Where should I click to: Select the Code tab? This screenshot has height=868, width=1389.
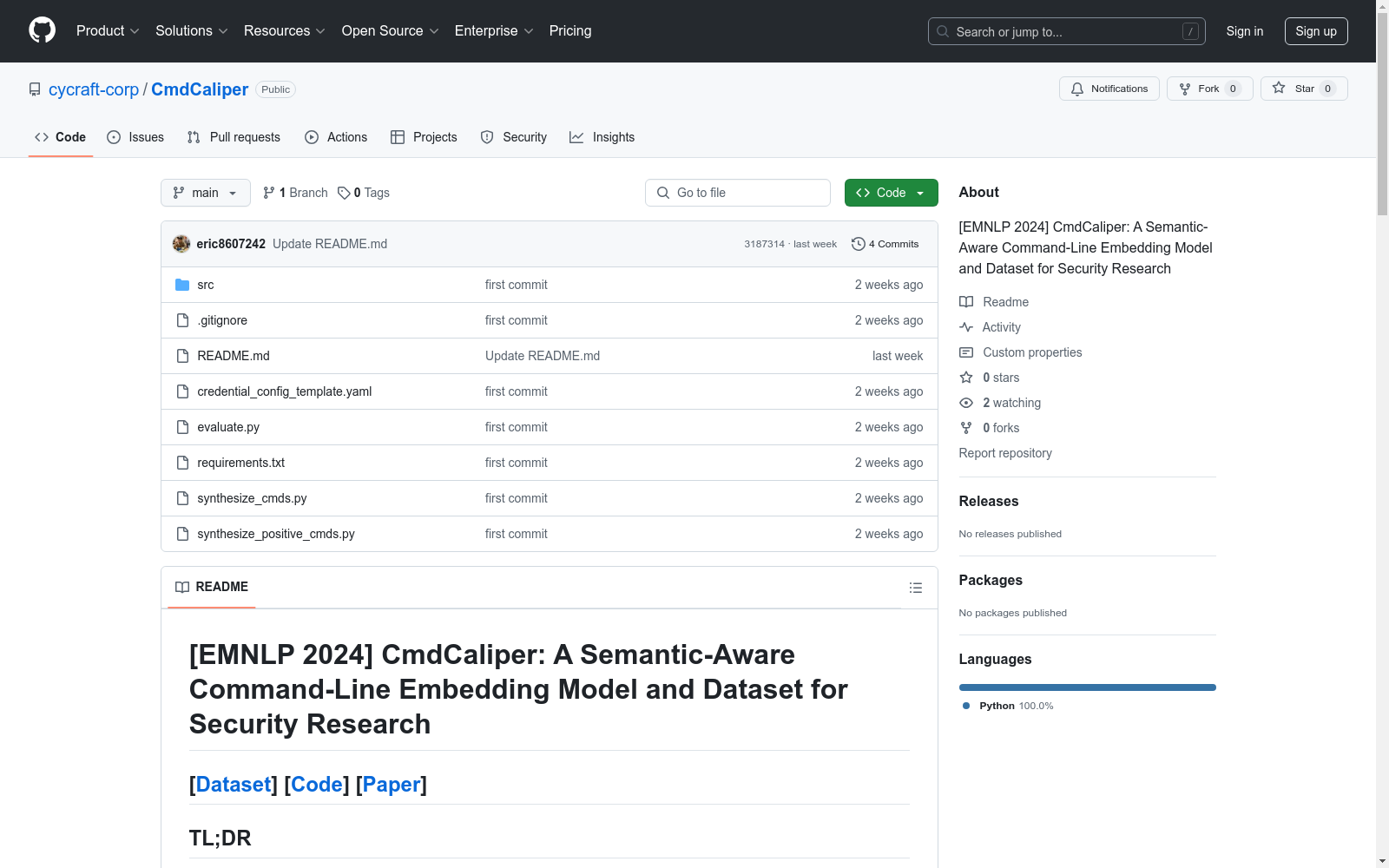(60, 137)
